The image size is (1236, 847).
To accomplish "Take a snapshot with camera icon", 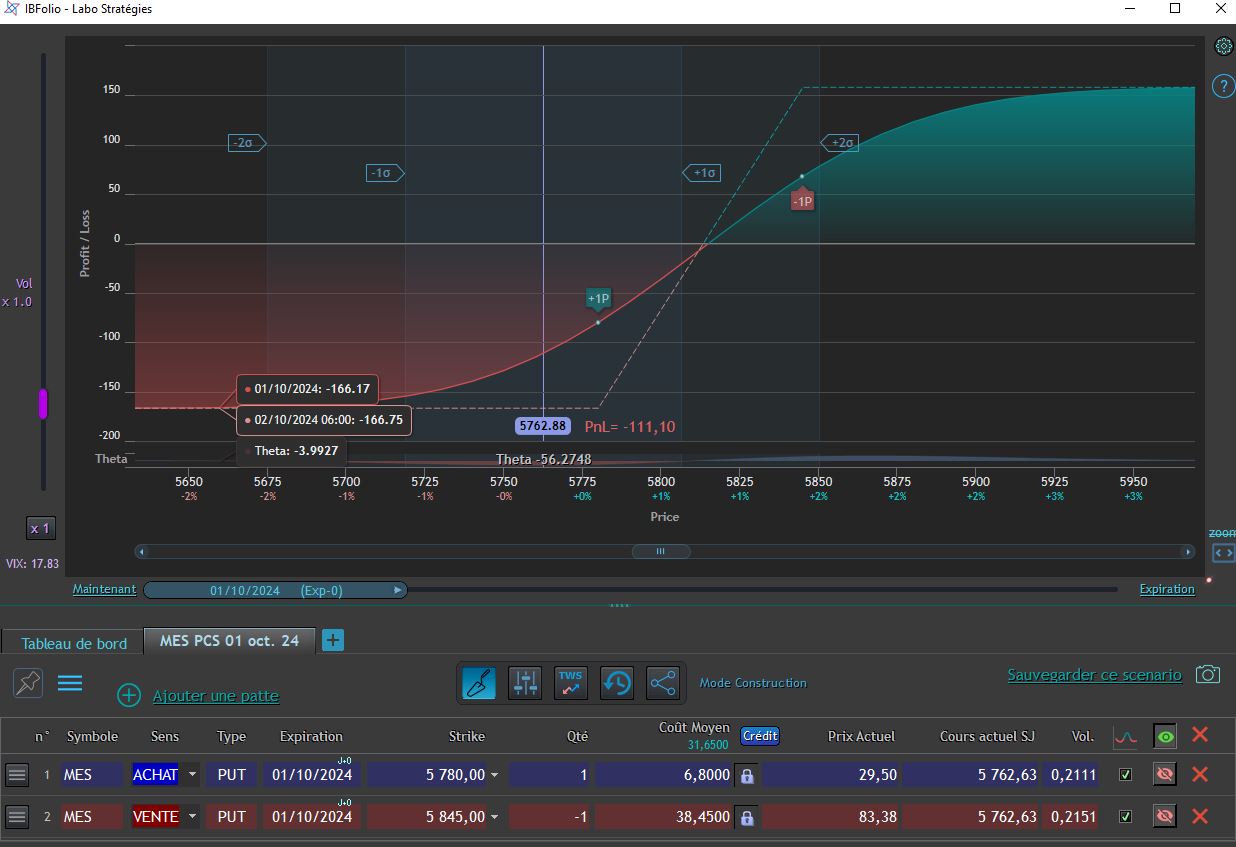I will 1208,675.
